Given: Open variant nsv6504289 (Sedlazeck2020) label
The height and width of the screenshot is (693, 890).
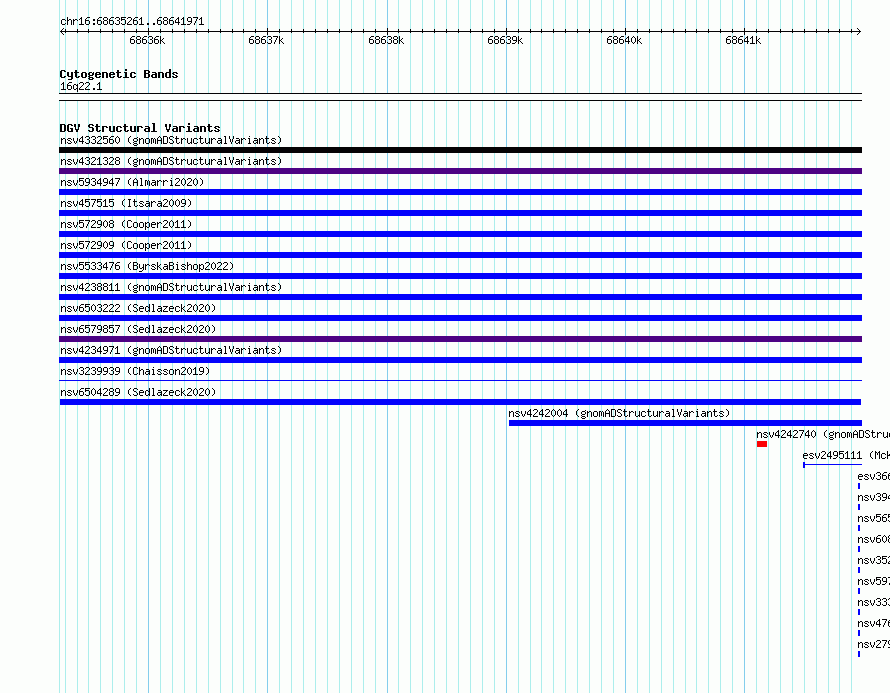Looking at the screenshot, I should pos(138,392).
